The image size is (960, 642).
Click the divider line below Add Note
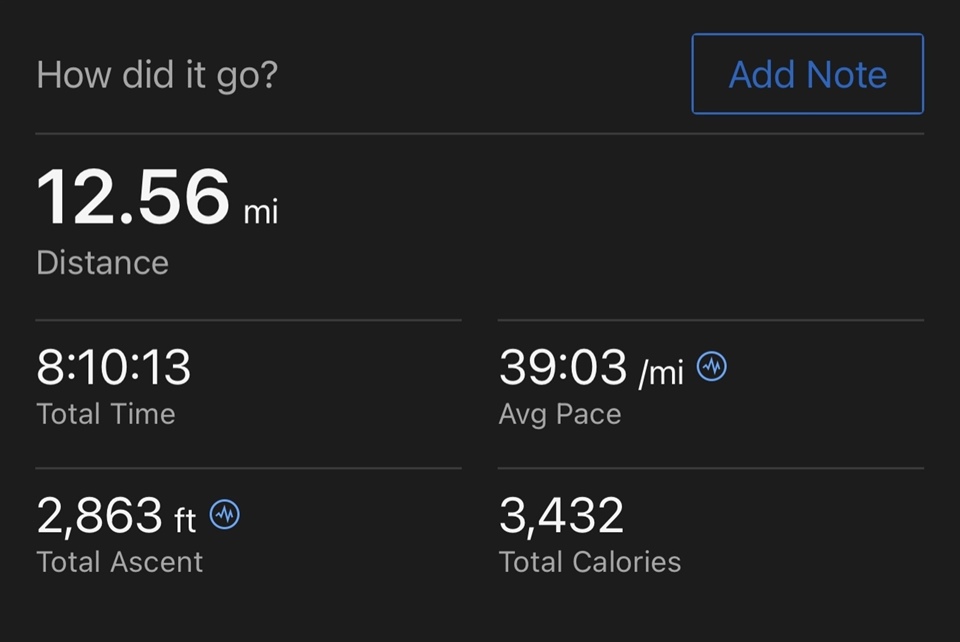479,133
